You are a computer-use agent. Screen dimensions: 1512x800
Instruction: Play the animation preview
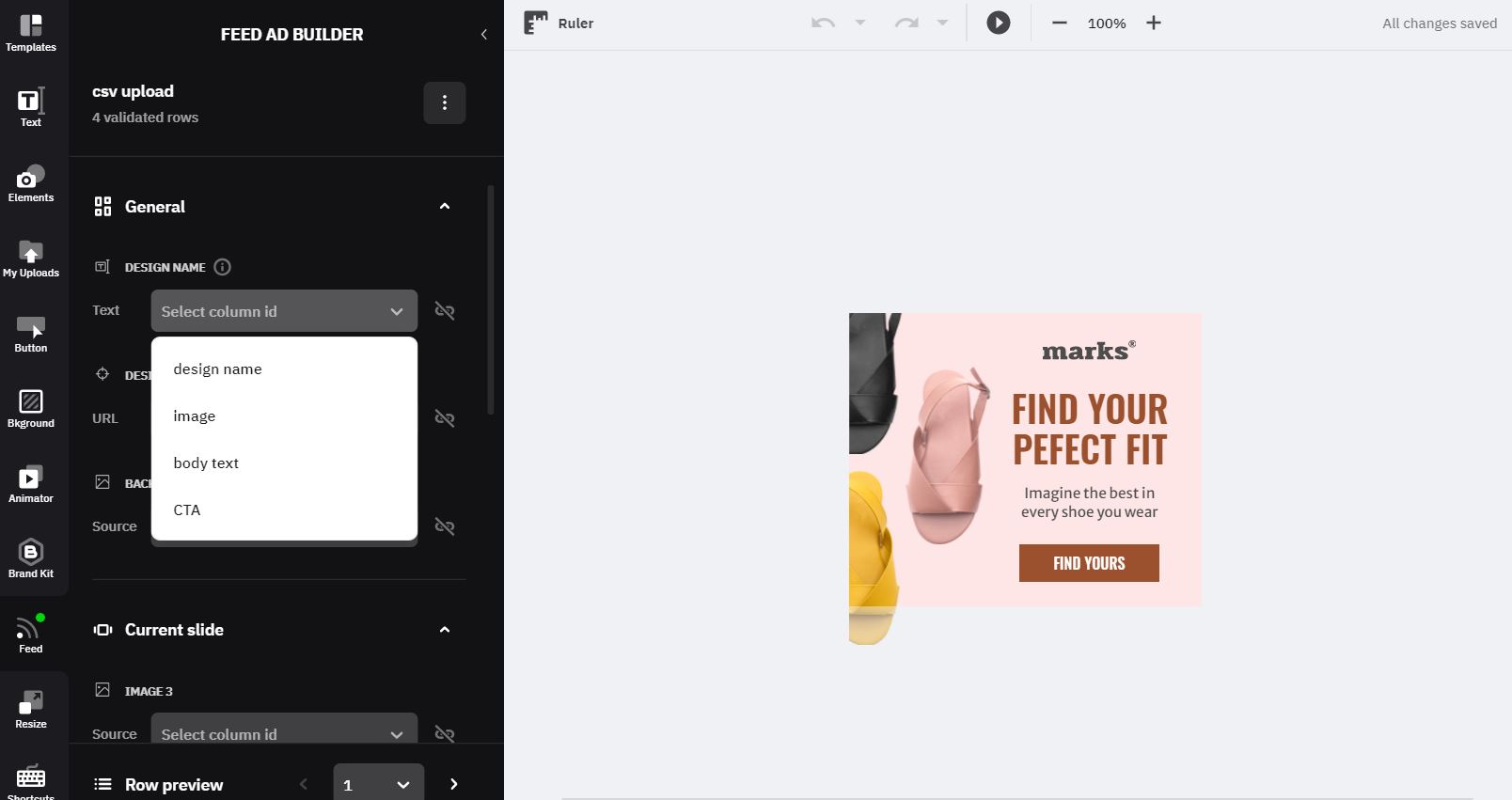(999, 24)
